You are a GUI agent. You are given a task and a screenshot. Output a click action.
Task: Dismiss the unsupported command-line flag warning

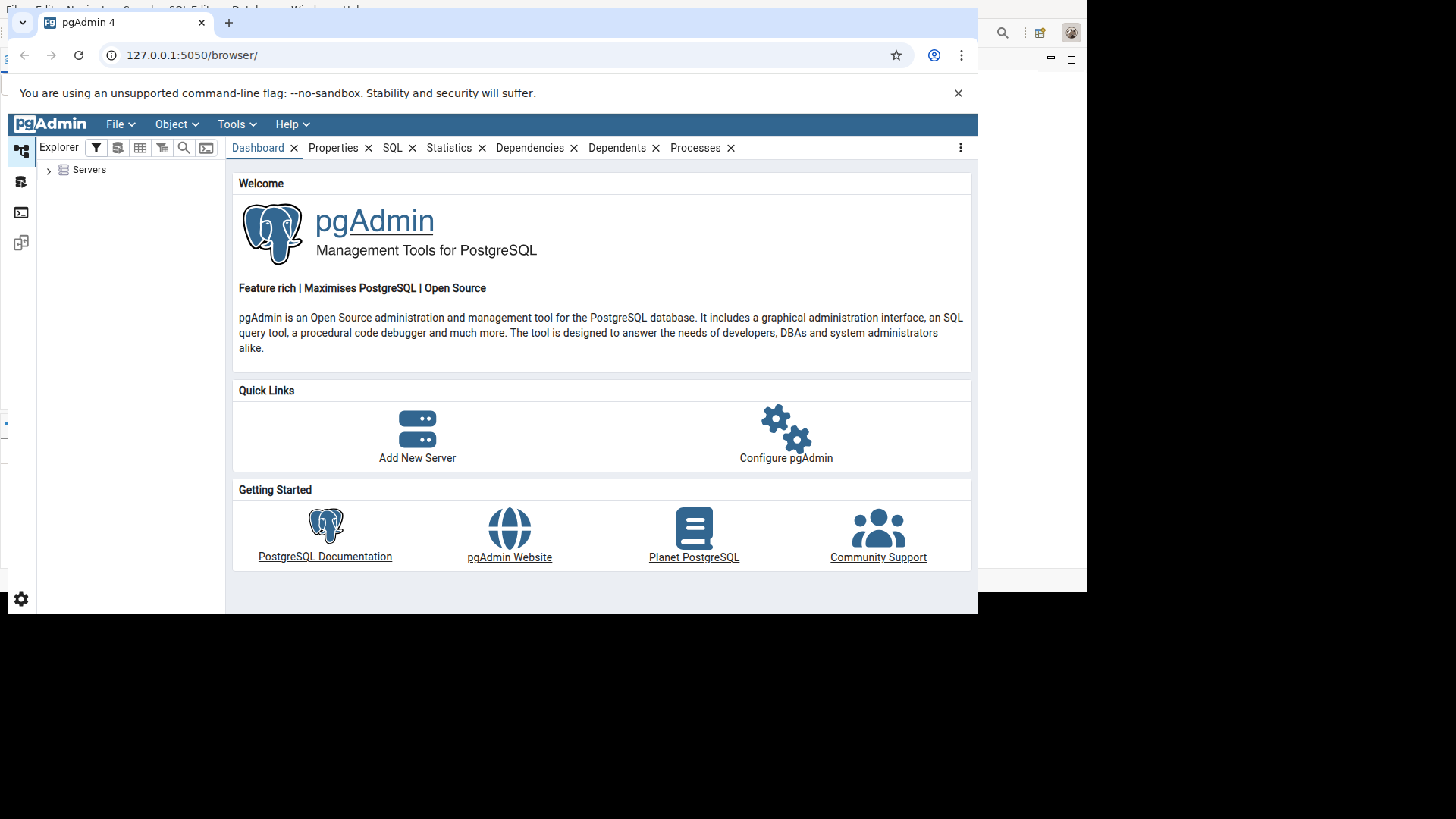tap(958, 93)
